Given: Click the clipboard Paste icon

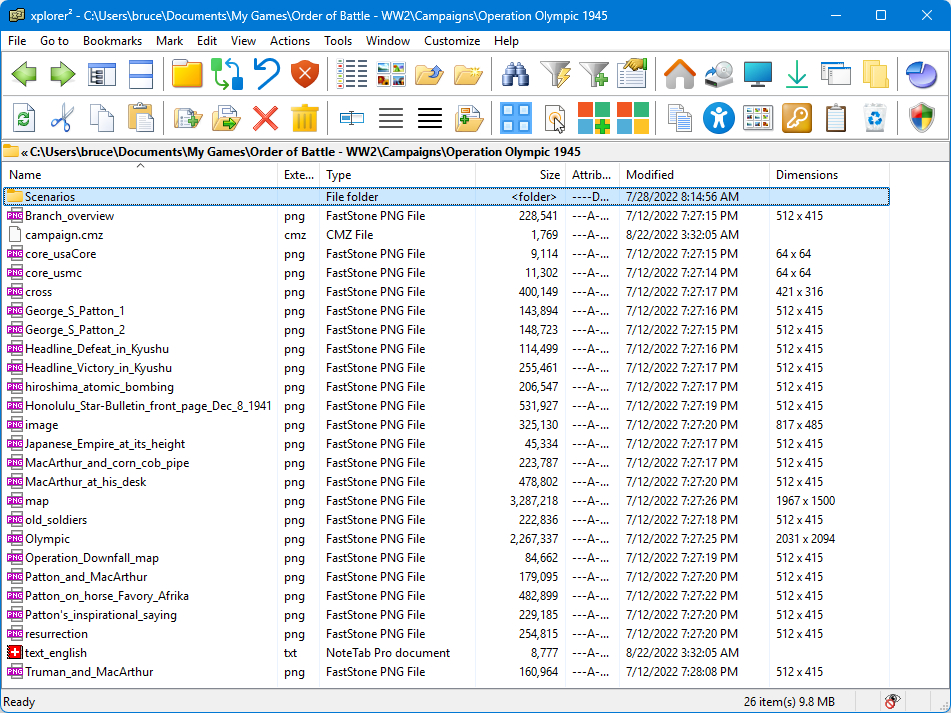Looking at the screenshot, I should pos(141,118).
